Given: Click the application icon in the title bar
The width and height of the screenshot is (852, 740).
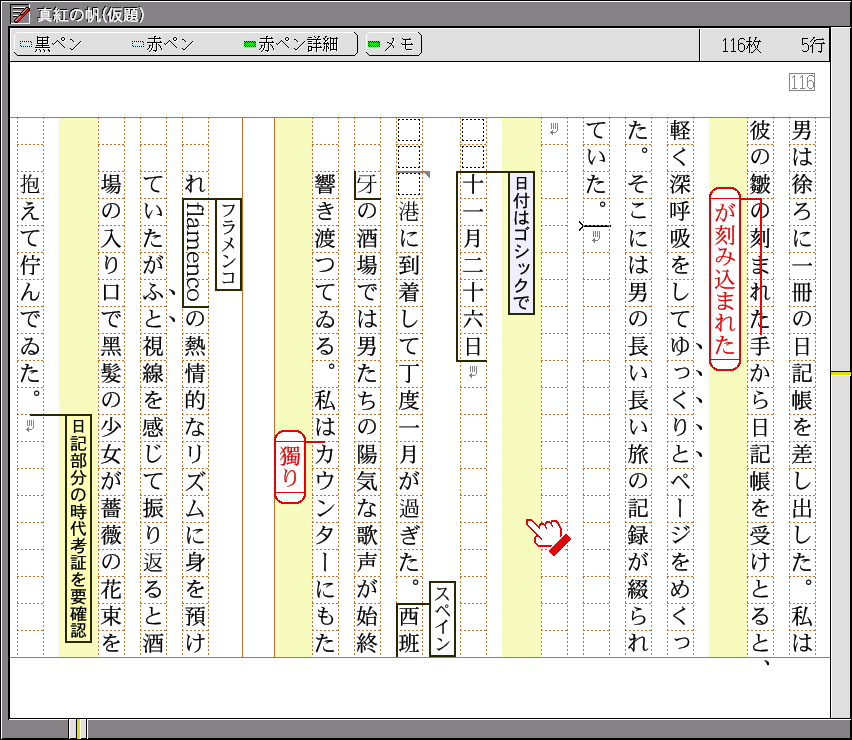Looking at the screenshot, I should (18, 14).
